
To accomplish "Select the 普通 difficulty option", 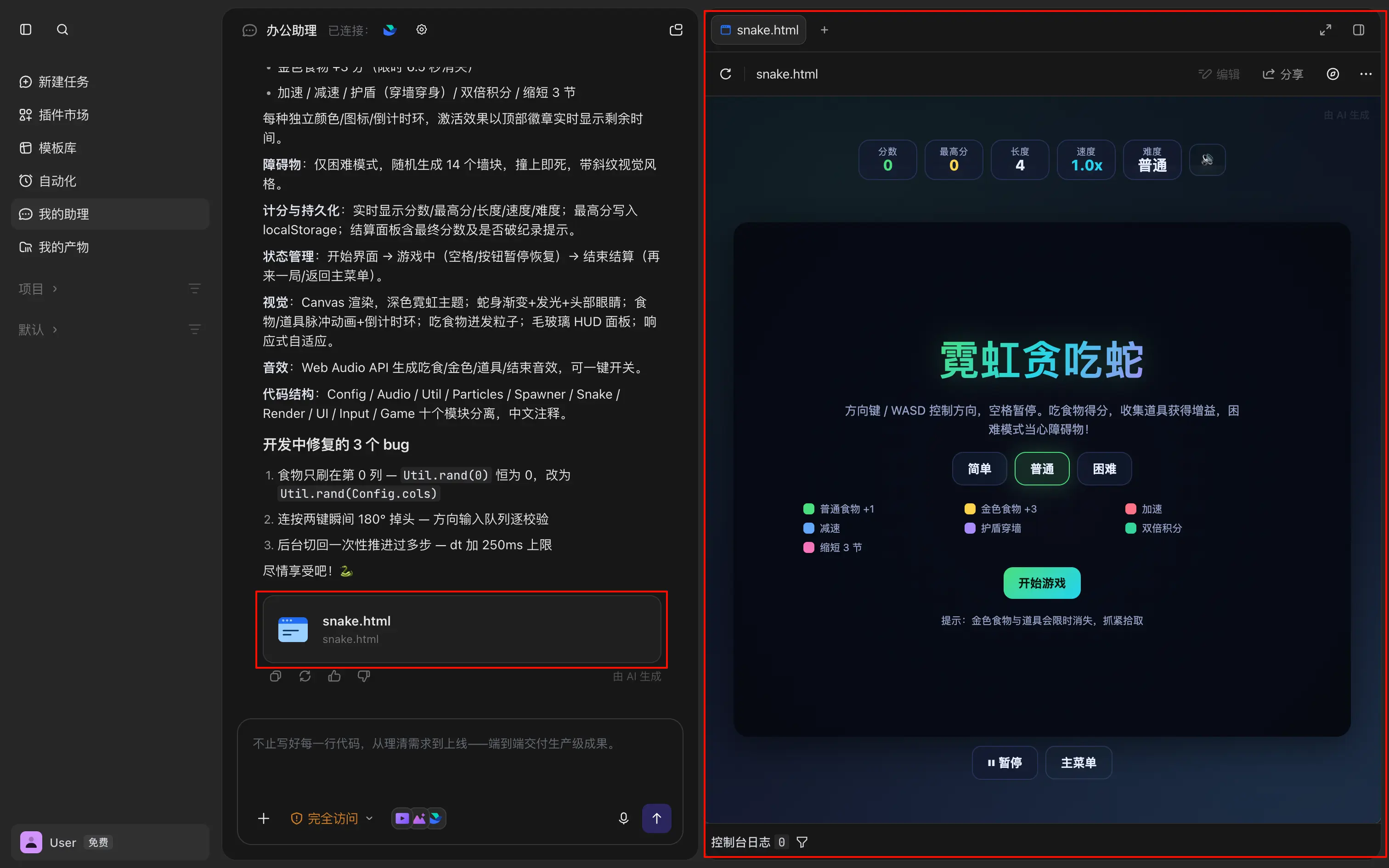I will 1042,469.
